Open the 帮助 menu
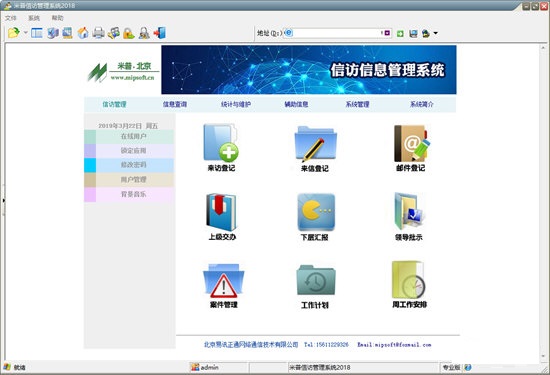Viewport: 550px width, 375px height. coord(58,18)
